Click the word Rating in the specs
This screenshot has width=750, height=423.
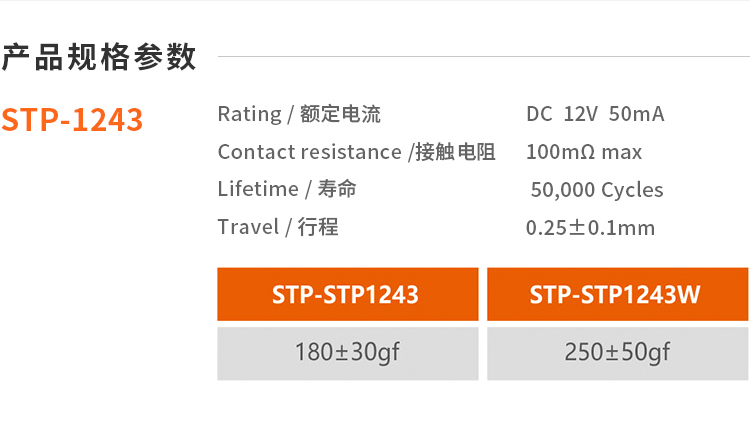[249, 114]
